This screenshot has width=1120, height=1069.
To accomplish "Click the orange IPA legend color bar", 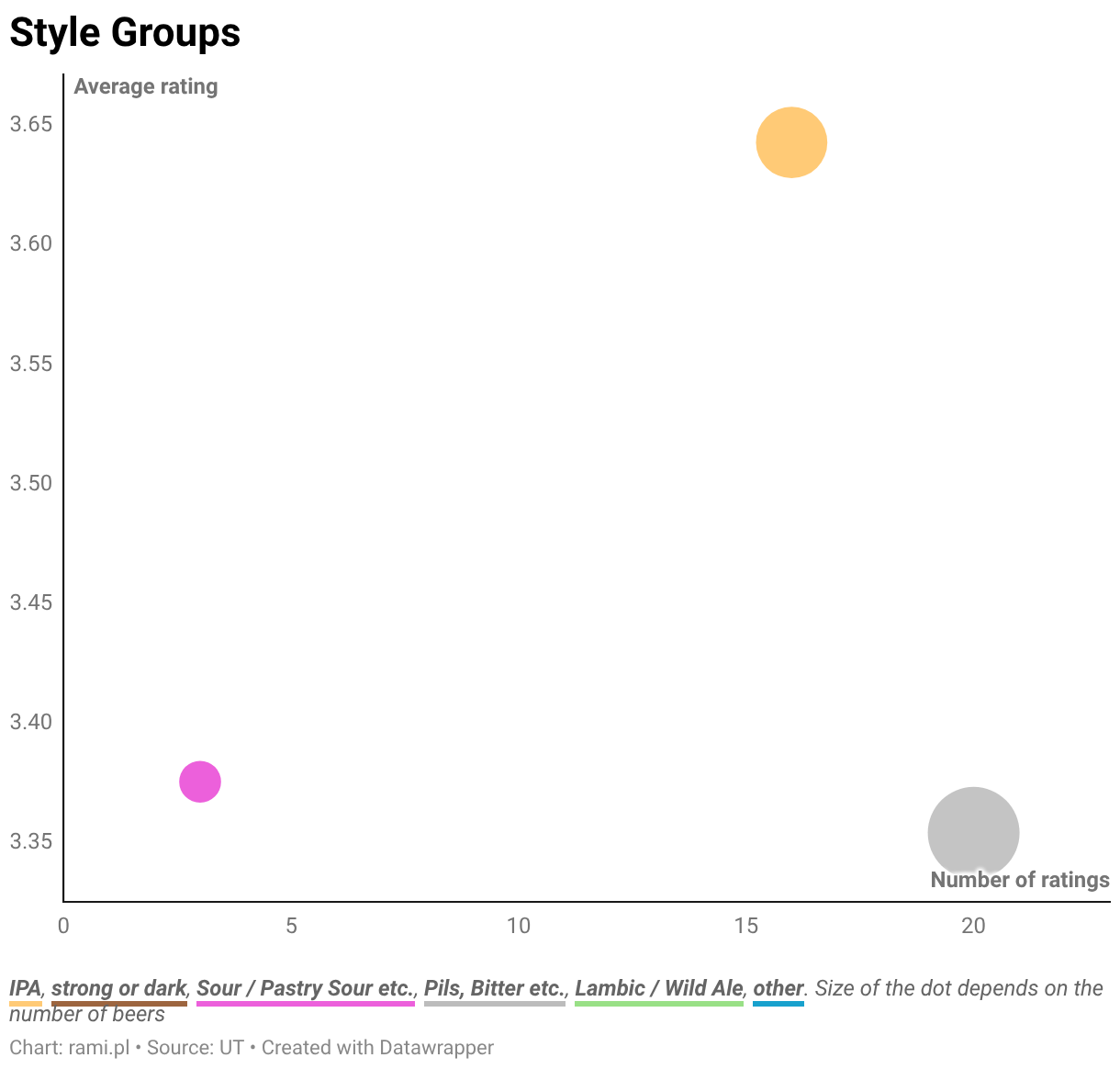I will (x=26, y=1004).
